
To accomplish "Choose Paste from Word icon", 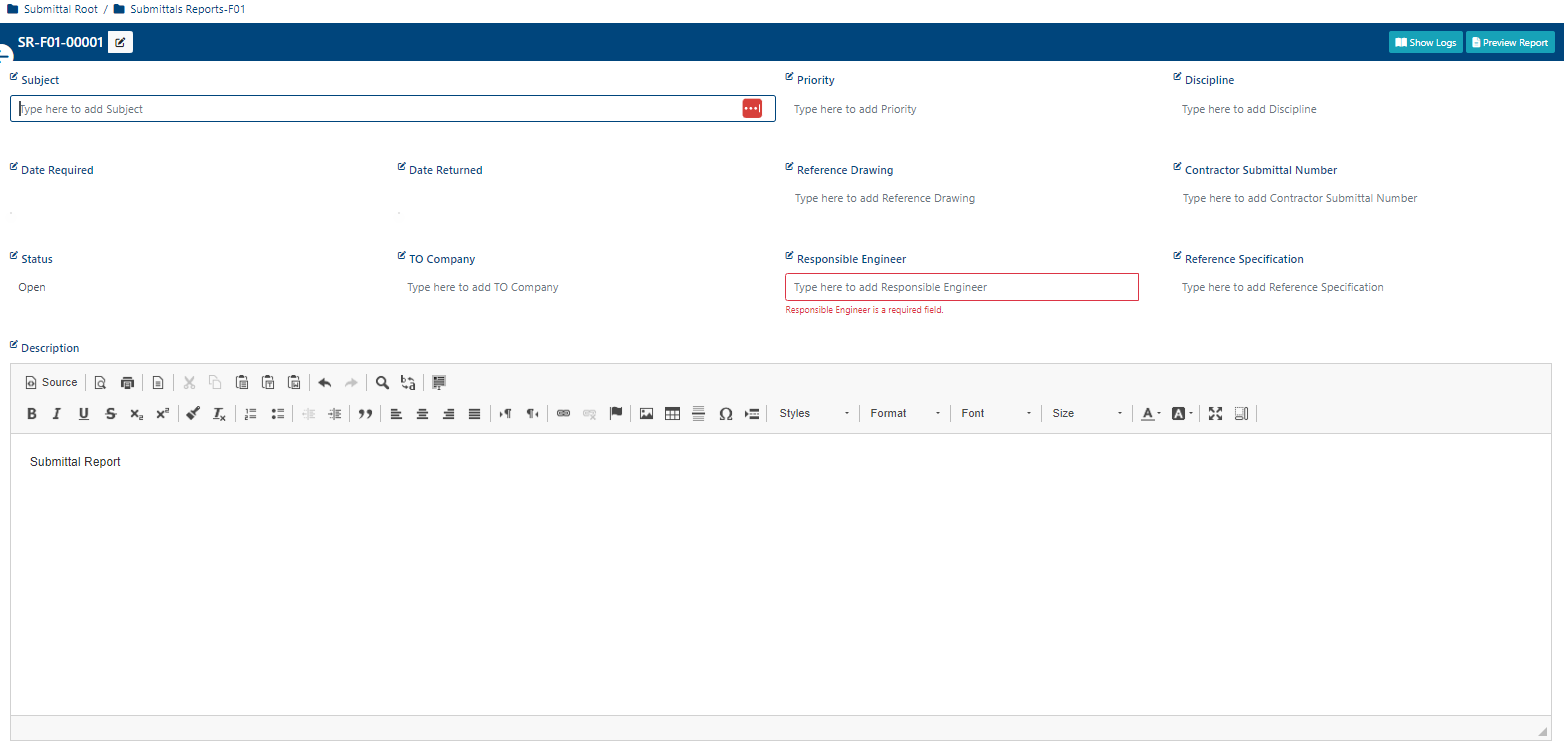I will [x=294, y=382].
